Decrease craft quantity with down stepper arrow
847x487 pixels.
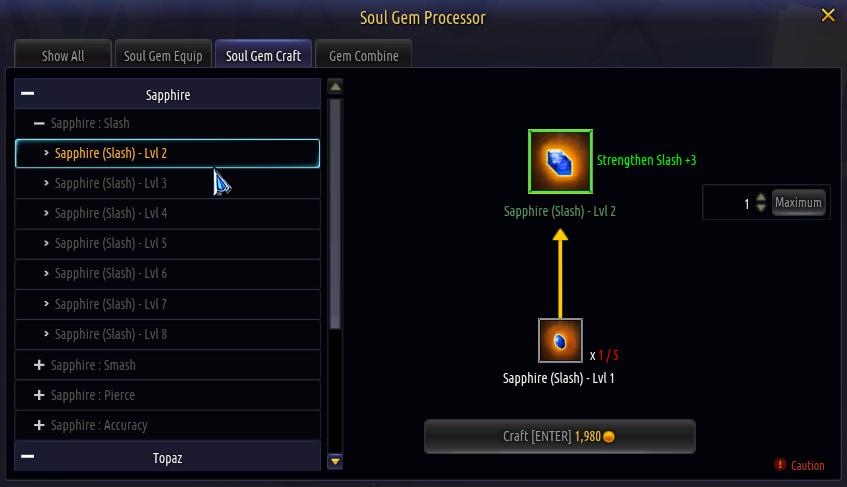click(761, 208)
